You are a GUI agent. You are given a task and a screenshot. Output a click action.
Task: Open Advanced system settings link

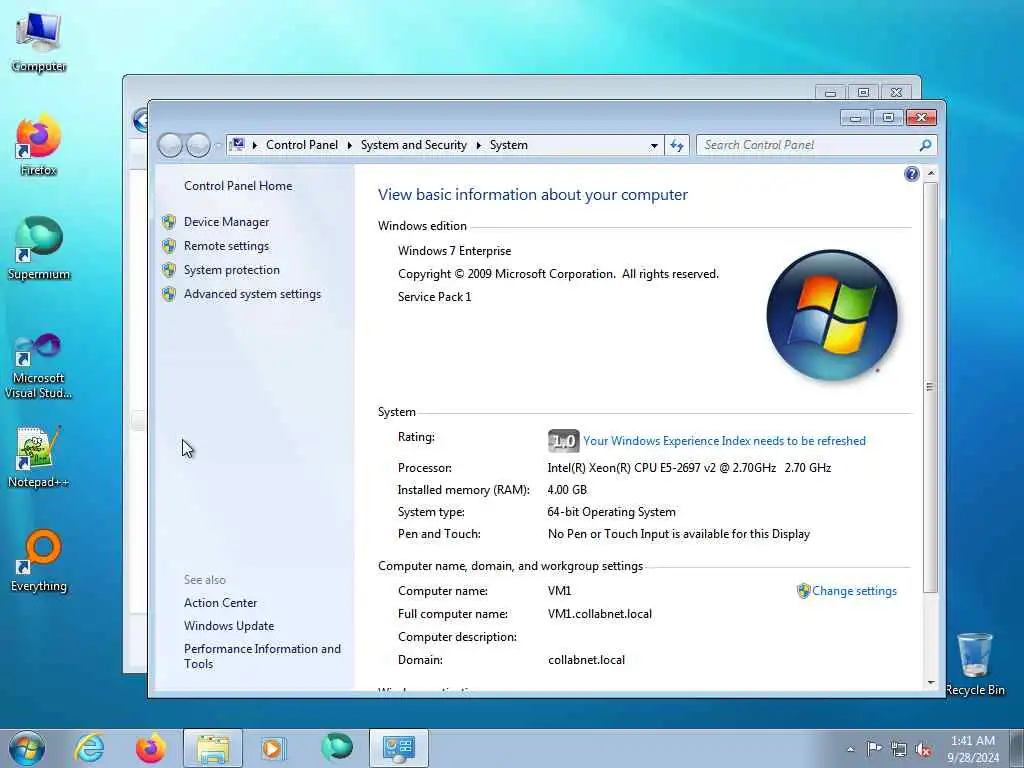click(252, 295)
